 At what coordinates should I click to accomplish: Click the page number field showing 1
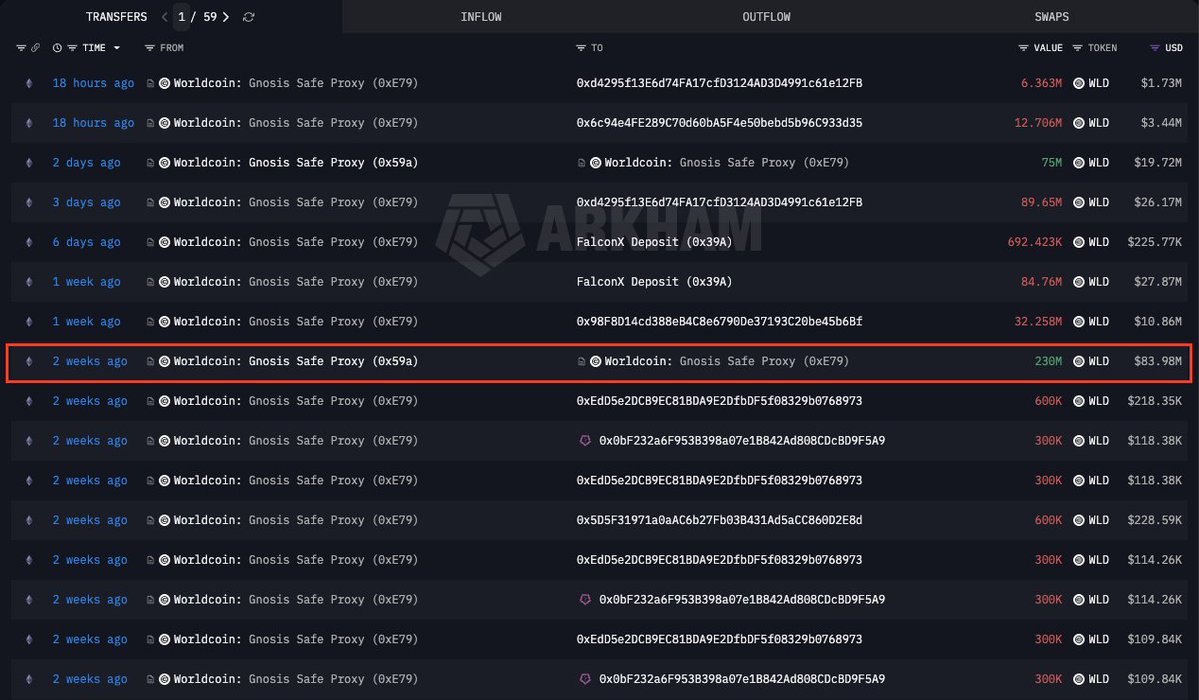pyautogui.click(x=181, y=17)
